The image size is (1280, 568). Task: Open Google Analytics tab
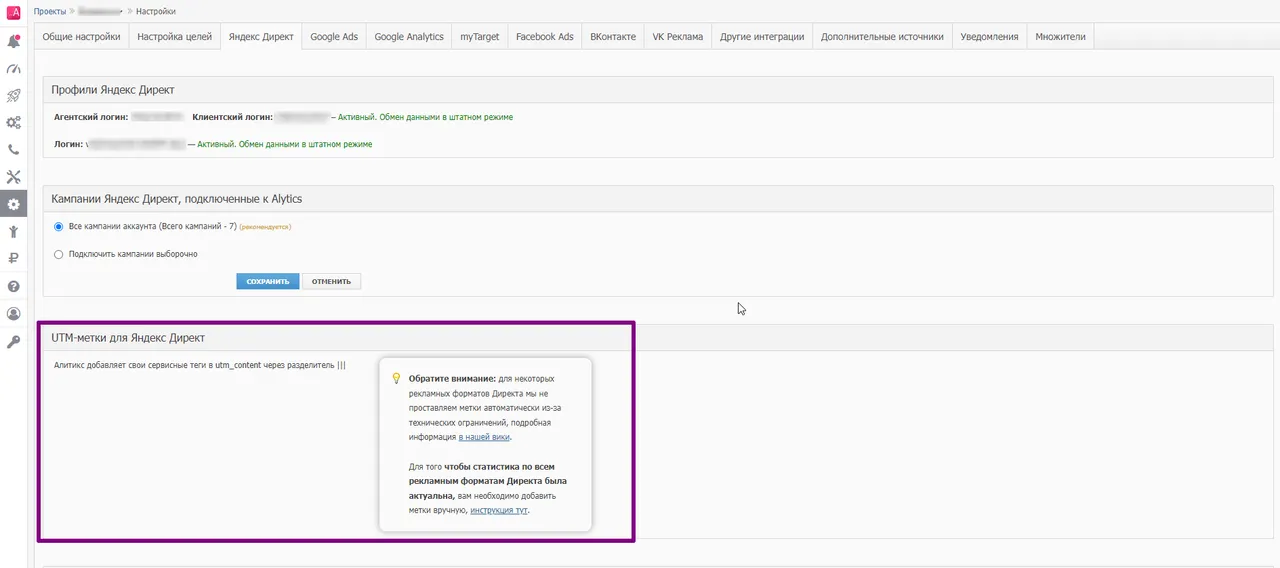coord(409,36)
